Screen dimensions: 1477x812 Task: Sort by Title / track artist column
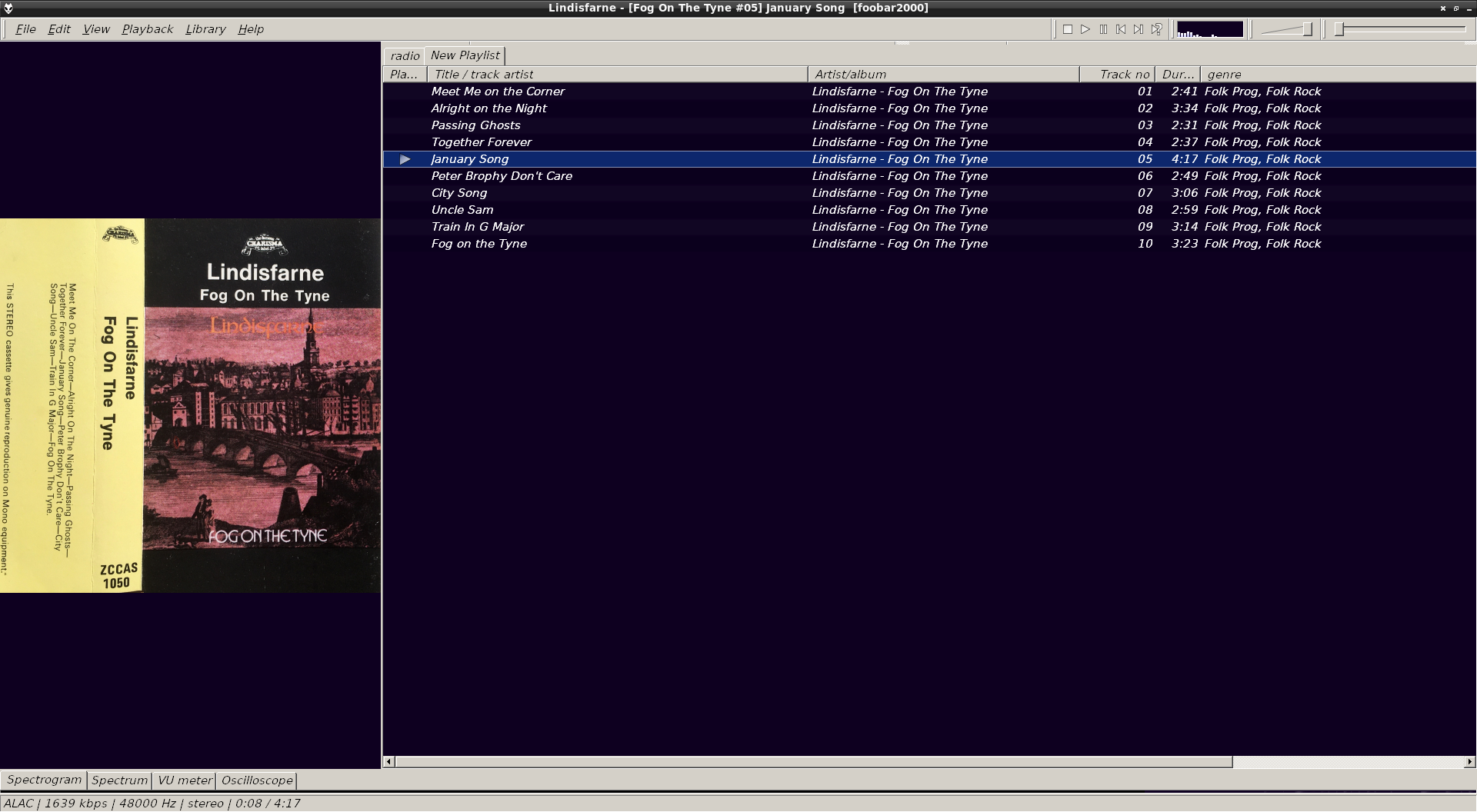coord(617,75)
